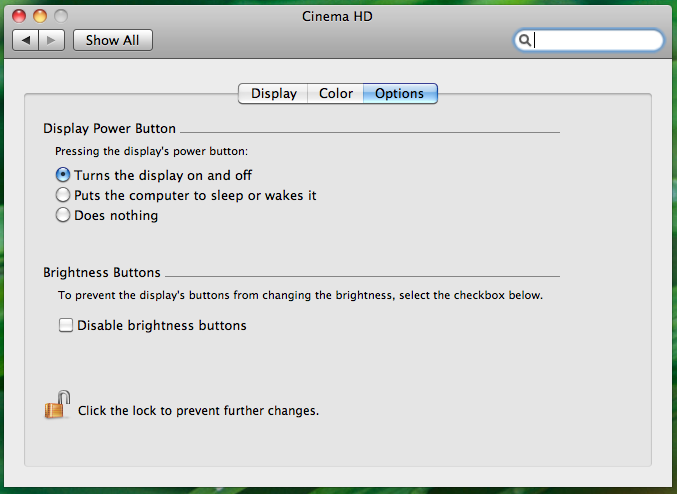The image size is (677, 494).
Task: Click the "Click the lock to prevent further changes." text
Action: tap(198, 410)
